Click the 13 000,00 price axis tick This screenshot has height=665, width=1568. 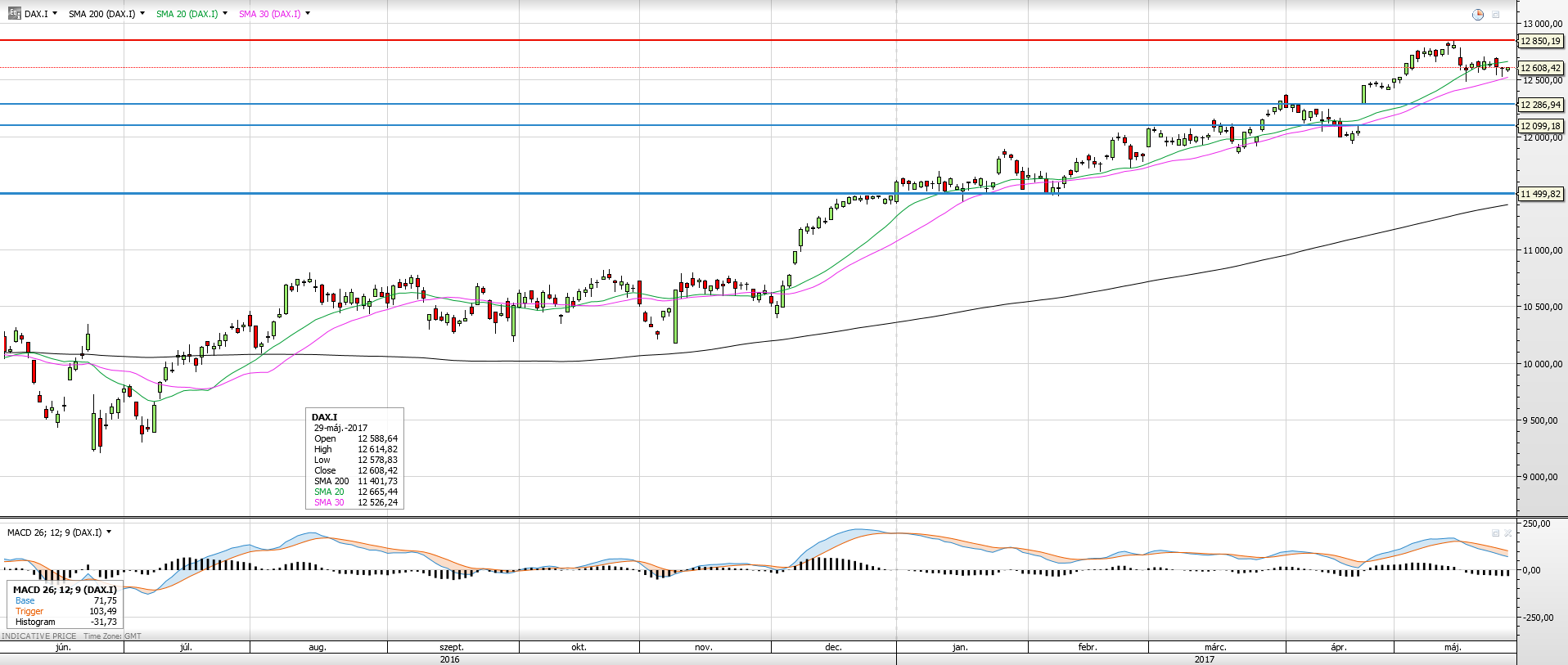point(1543,25)
